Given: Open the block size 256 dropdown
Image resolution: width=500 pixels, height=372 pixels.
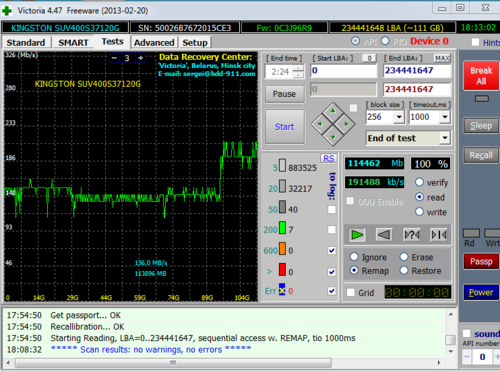Looking at the screenshot, I should [x=399, y=117].
